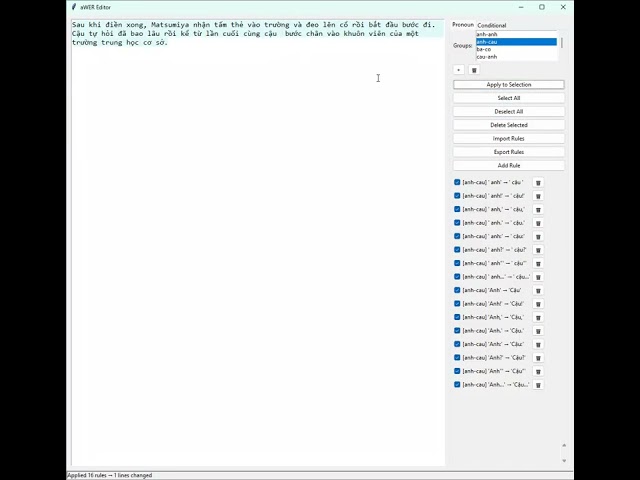The image size is (640, 480).
Task: Delete capitalized 'Anh' → 'Cậu' rule with trash icon
Action: 538,291
